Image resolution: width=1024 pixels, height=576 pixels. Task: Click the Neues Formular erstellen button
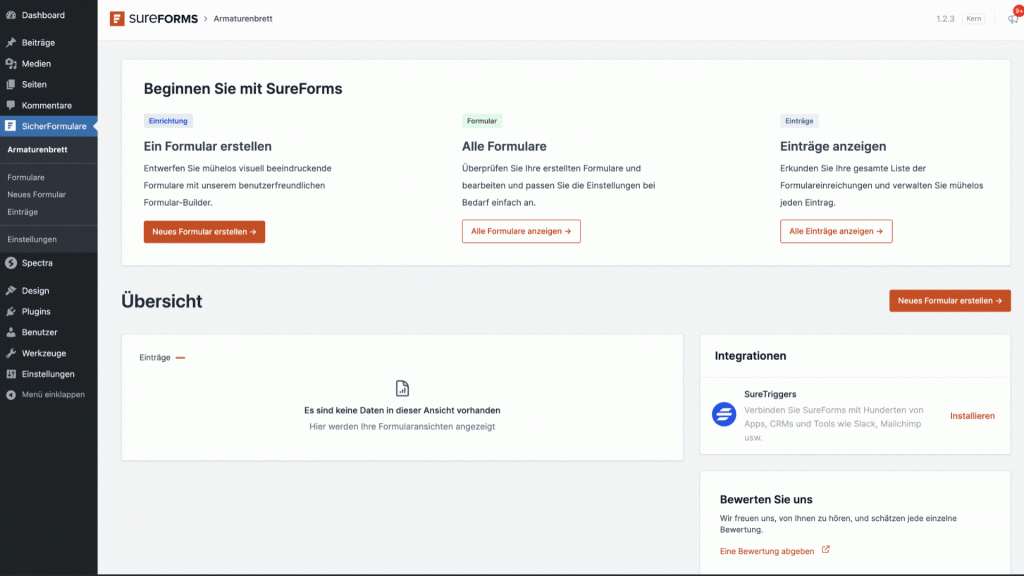click(x=204, y=231)
